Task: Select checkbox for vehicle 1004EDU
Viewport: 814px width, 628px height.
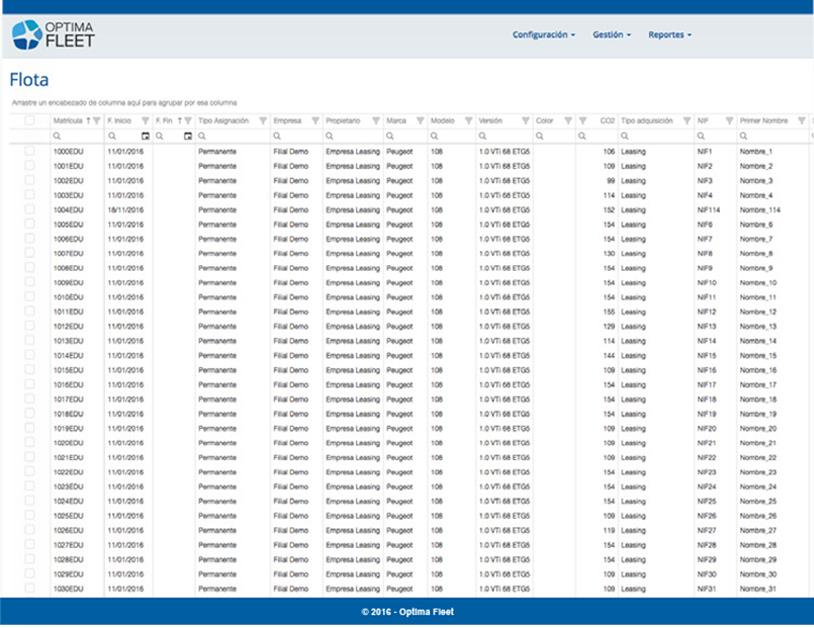Action: [30, 210]
